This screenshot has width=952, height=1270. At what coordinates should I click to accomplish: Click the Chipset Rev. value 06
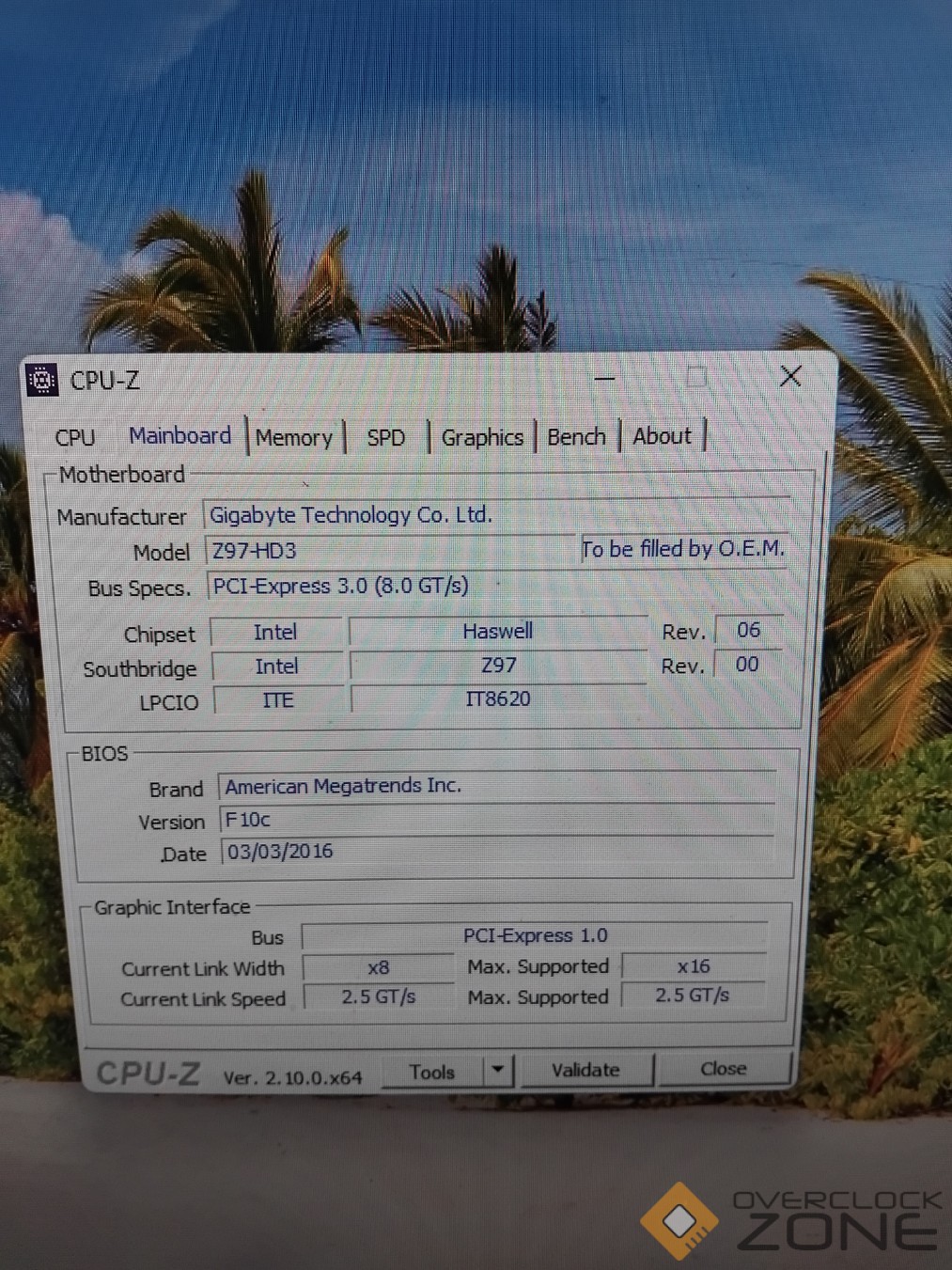748,630
